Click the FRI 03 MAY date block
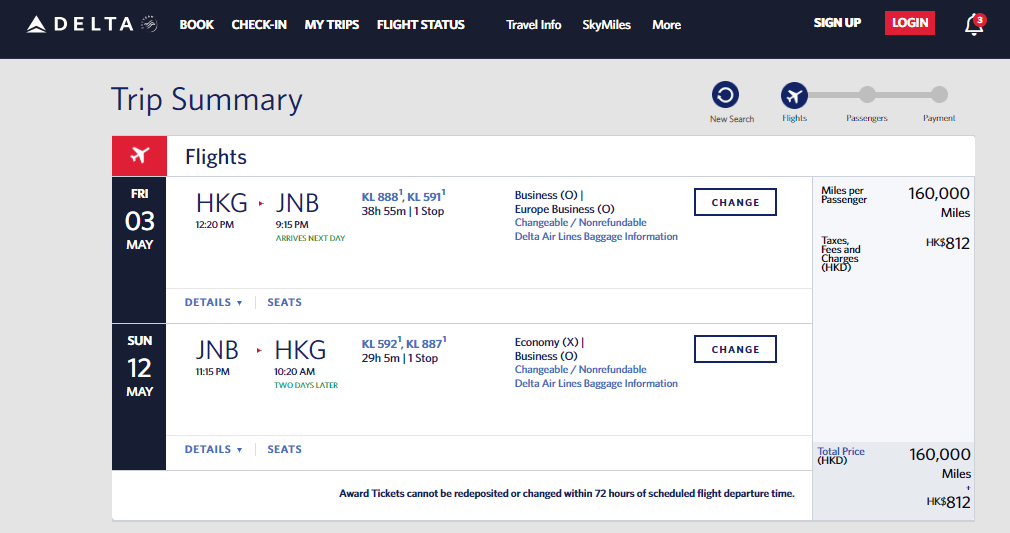 point(139,250)
